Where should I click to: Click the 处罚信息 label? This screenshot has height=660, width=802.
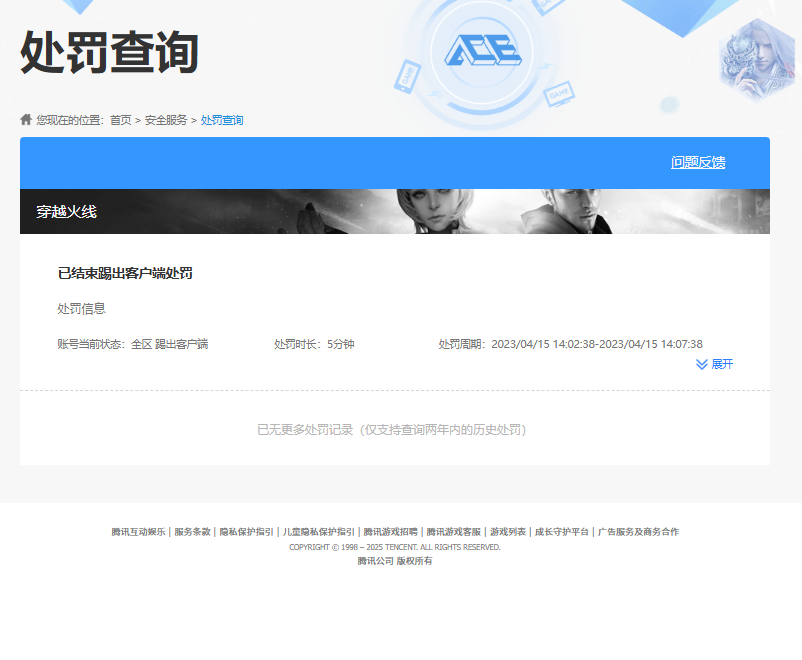[x=81, y=309]
